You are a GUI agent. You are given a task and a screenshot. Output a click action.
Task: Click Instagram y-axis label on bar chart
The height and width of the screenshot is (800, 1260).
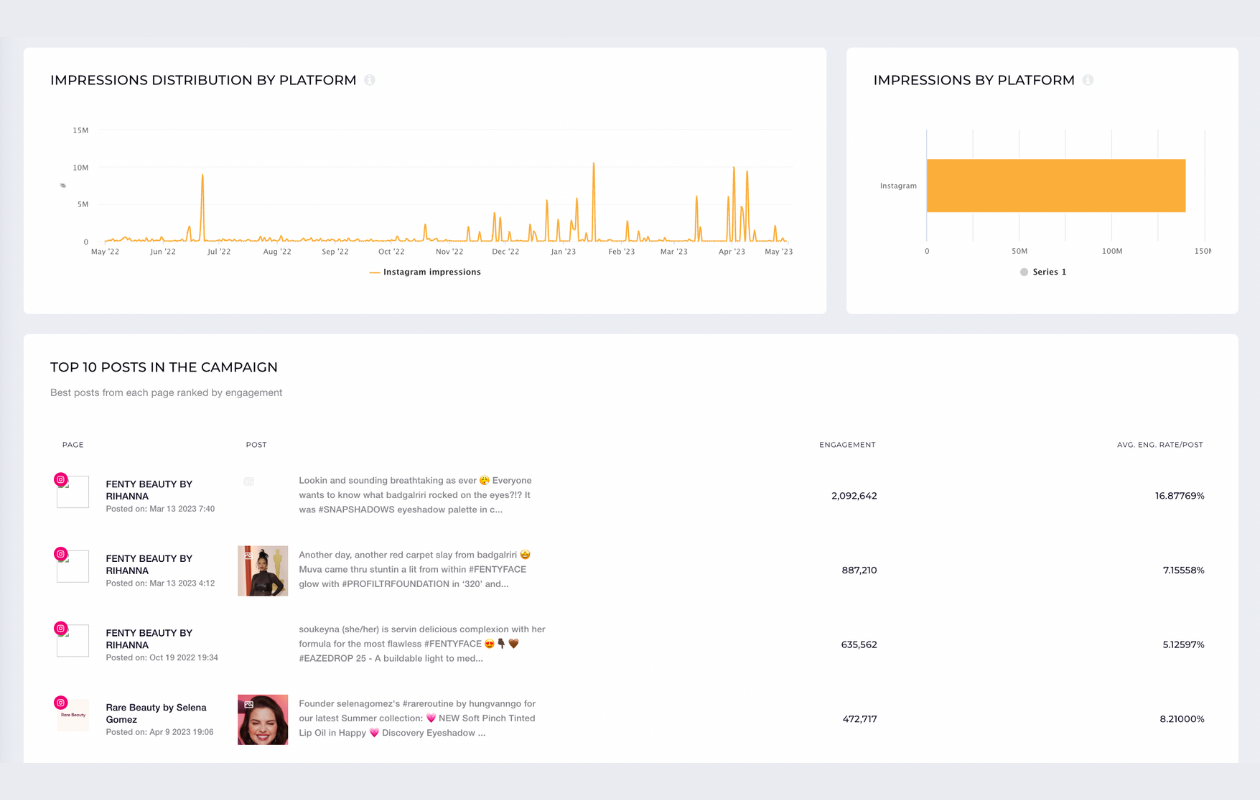(x=898, y=186)
